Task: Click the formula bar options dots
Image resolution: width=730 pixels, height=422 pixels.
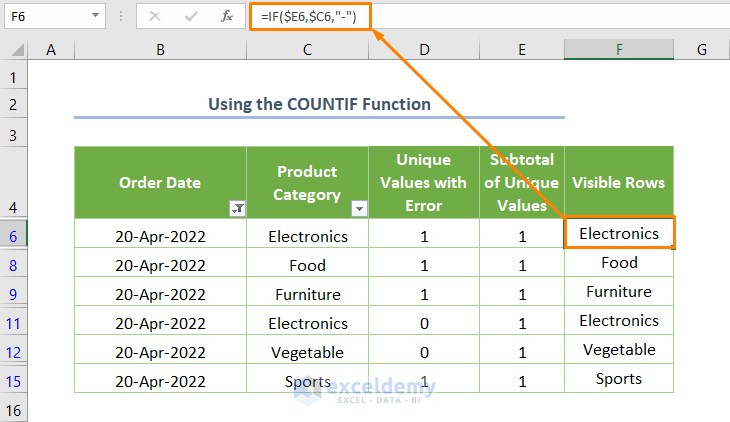Action: pyautogui.click(x=122, y=16)
